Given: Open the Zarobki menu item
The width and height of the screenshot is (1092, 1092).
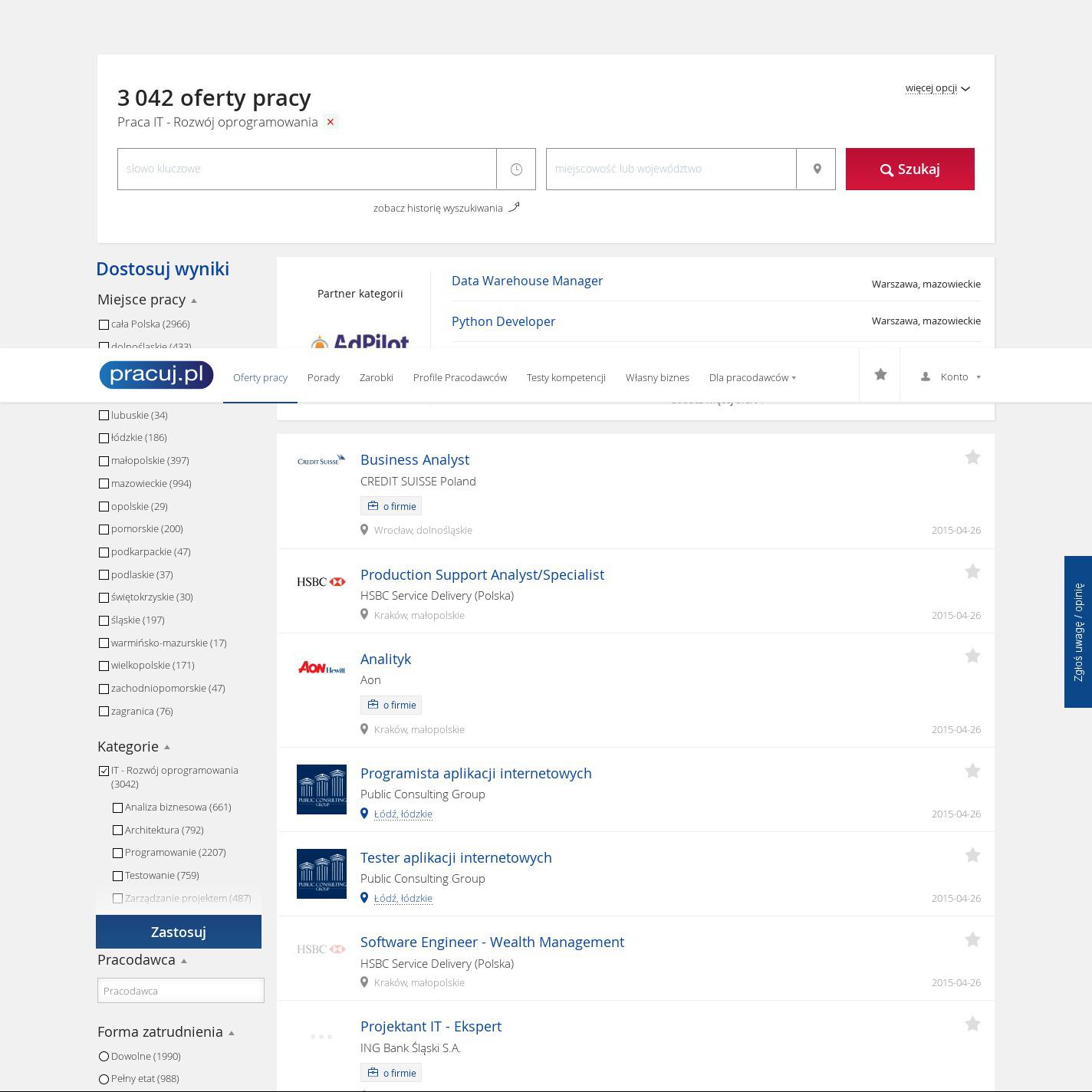Looking at the screenshot, I should point(376,377).
